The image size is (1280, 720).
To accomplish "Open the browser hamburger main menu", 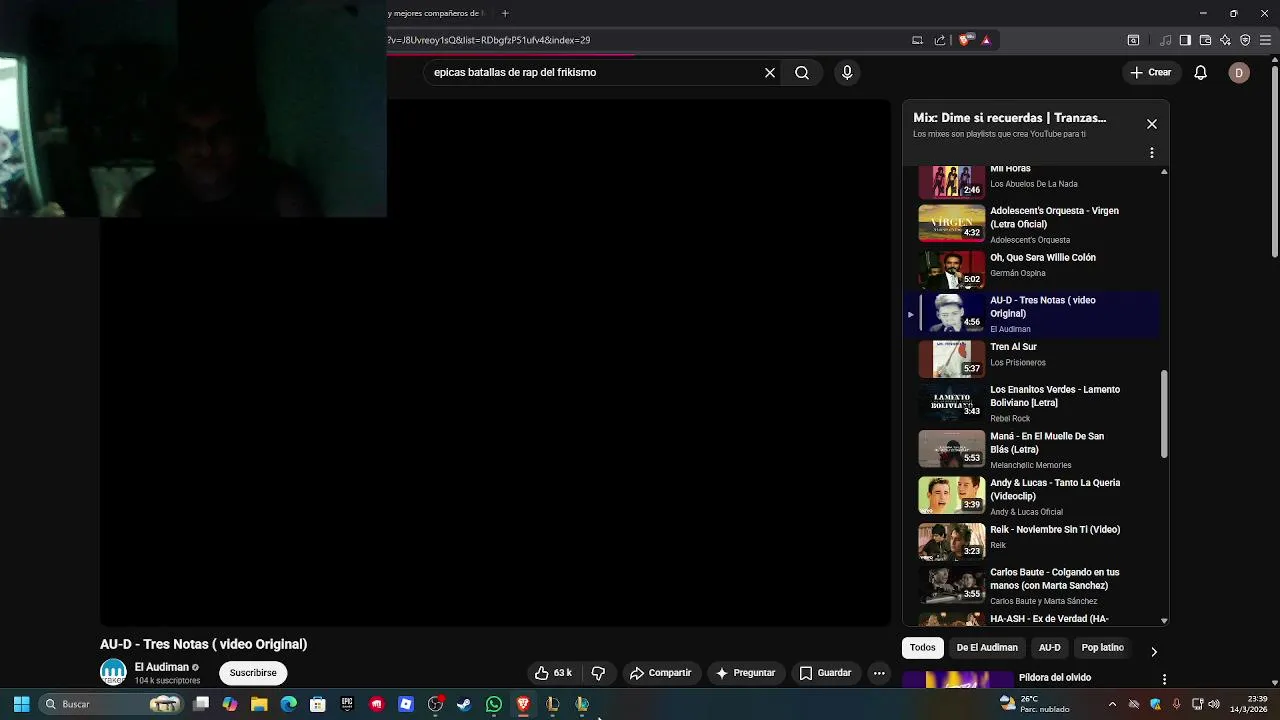I will (1266, 40).
